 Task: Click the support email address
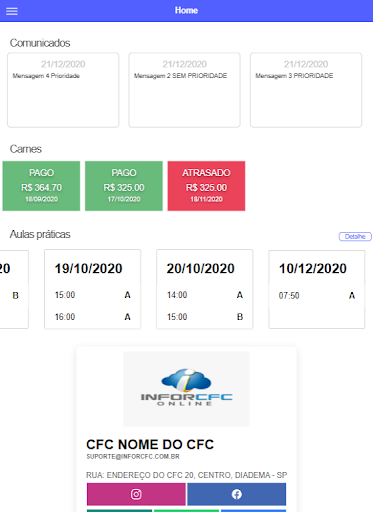133,457
